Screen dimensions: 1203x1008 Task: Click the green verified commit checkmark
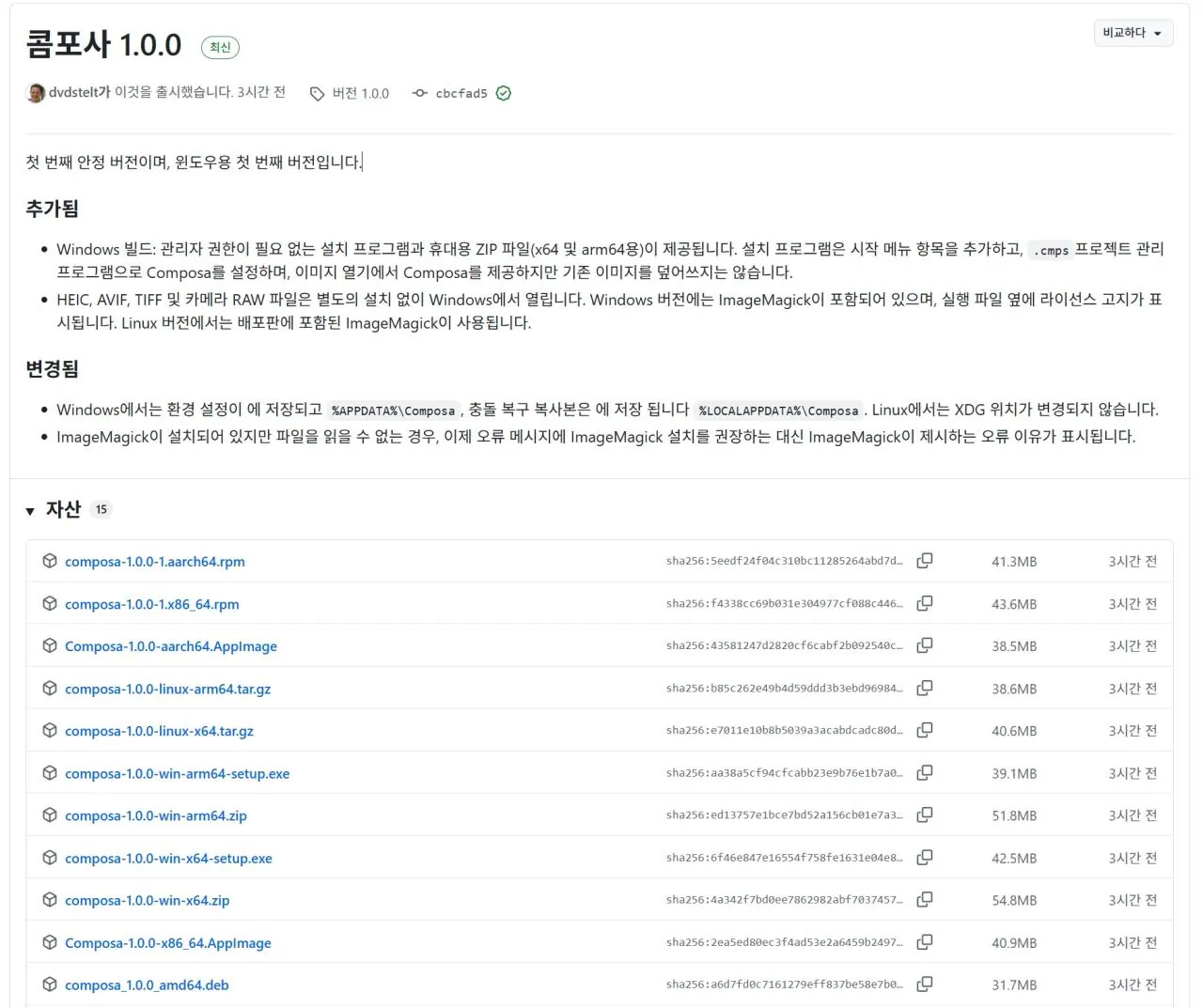click(x=504, y=93)
